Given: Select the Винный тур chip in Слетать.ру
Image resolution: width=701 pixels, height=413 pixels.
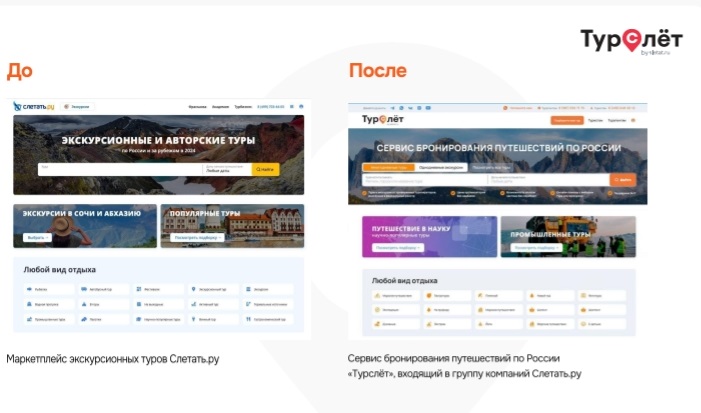Looking at the screenshot, I should [213, 320].
